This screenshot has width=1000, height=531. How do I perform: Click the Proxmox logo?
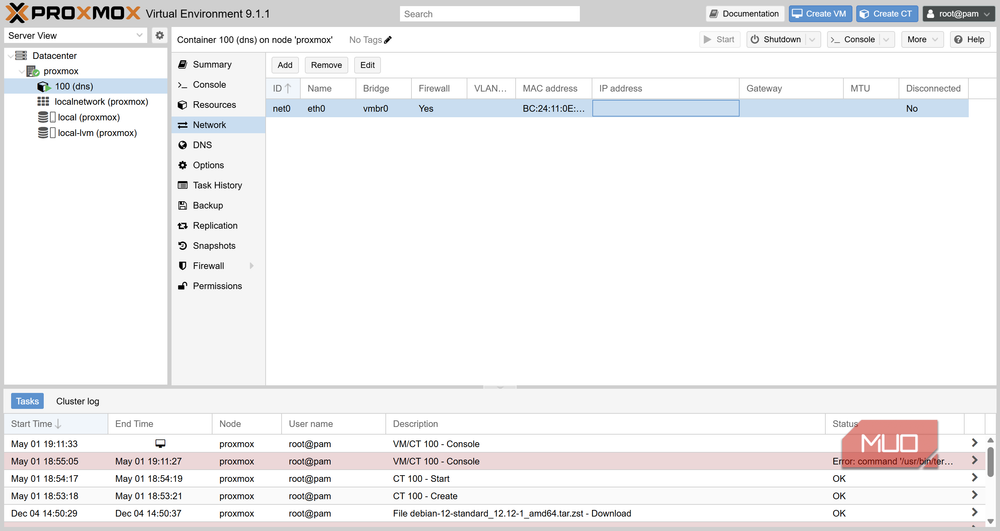[73, 13]
